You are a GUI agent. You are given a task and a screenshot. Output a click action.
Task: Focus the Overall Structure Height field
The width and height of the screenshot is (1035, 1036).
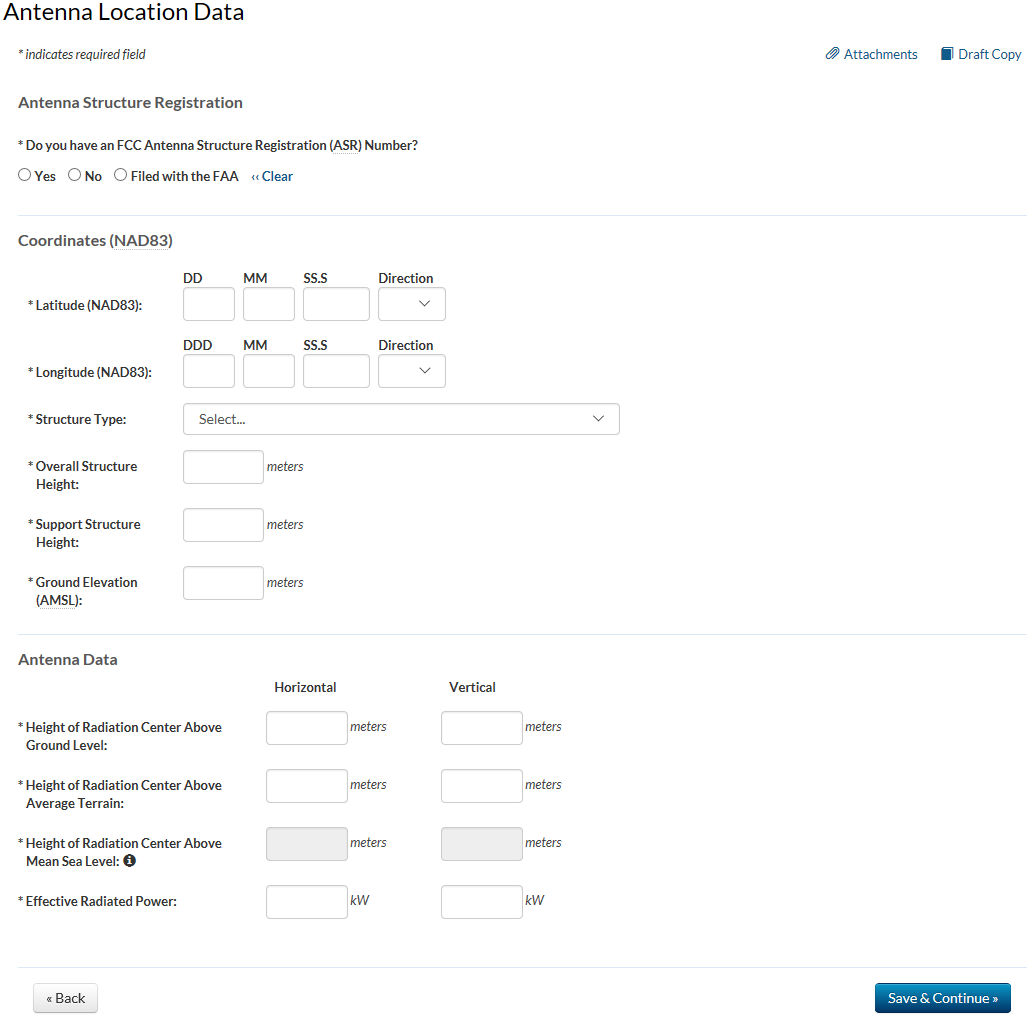click(223, 467)
